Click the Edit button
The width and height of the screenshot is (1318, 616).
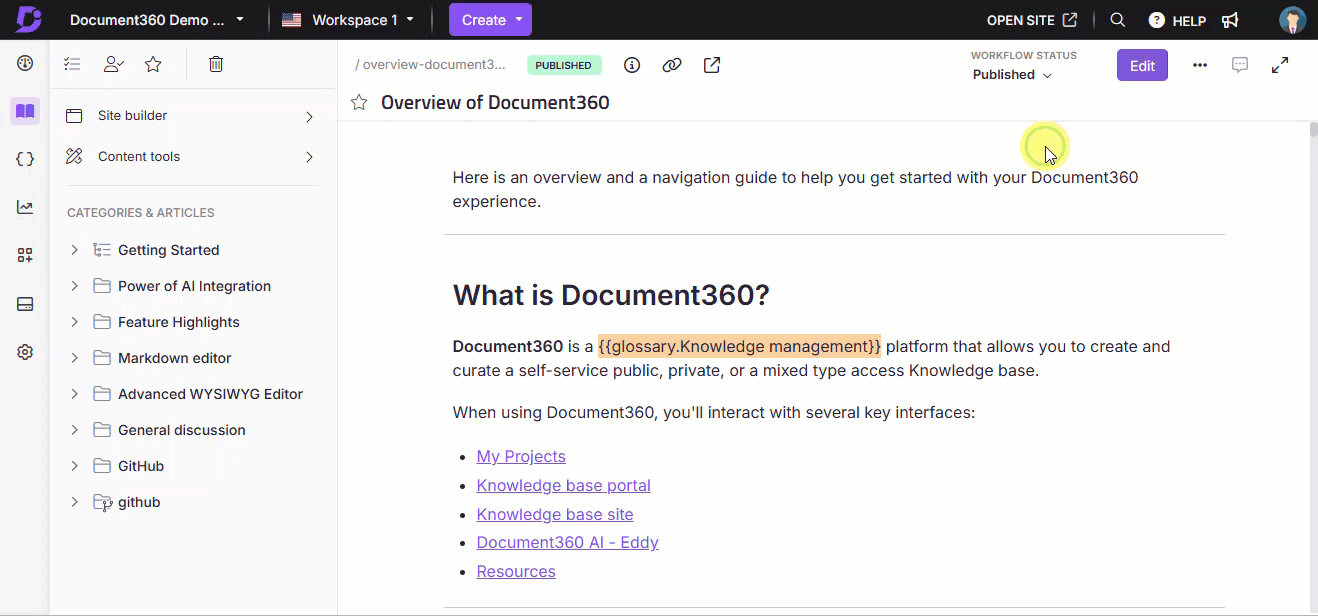click(1142, 65)
